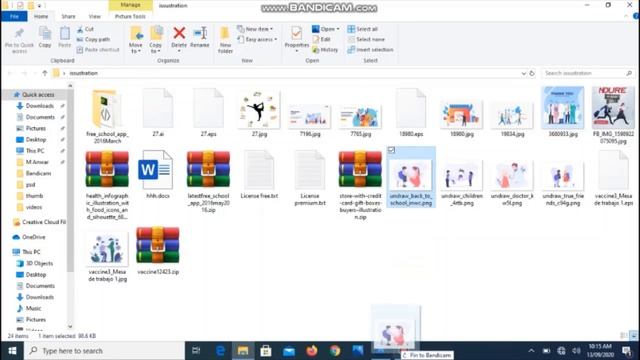Image resolution: width=640 pixels, height=360 pixels.
Task: Click the Manage contextual tab
Action: click(x=131, y=5)
